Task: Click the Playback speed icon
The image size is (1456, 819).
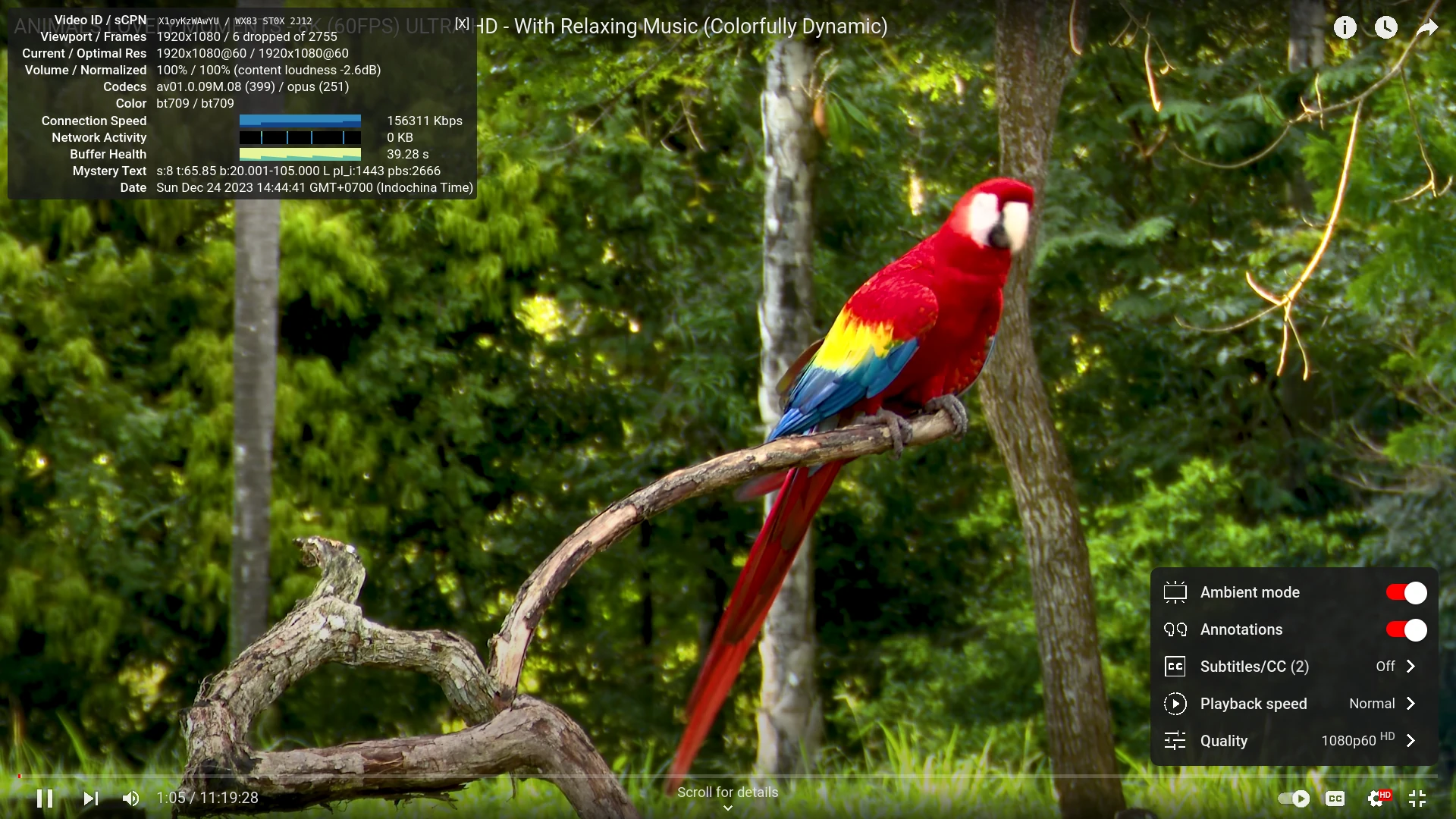Action: [x=1175, y=704]
